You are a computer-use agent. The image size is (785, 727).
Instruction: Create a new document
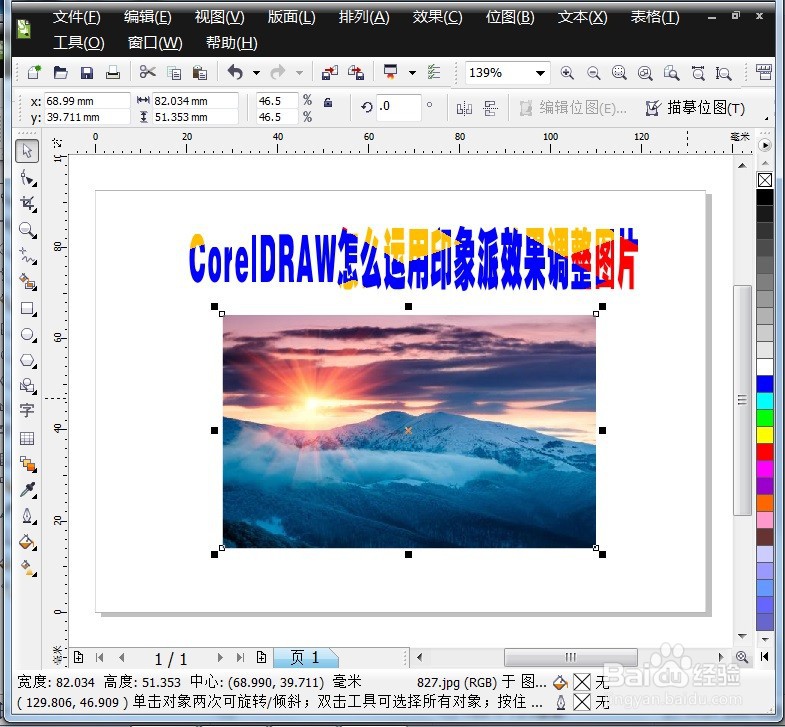[34, 73]
